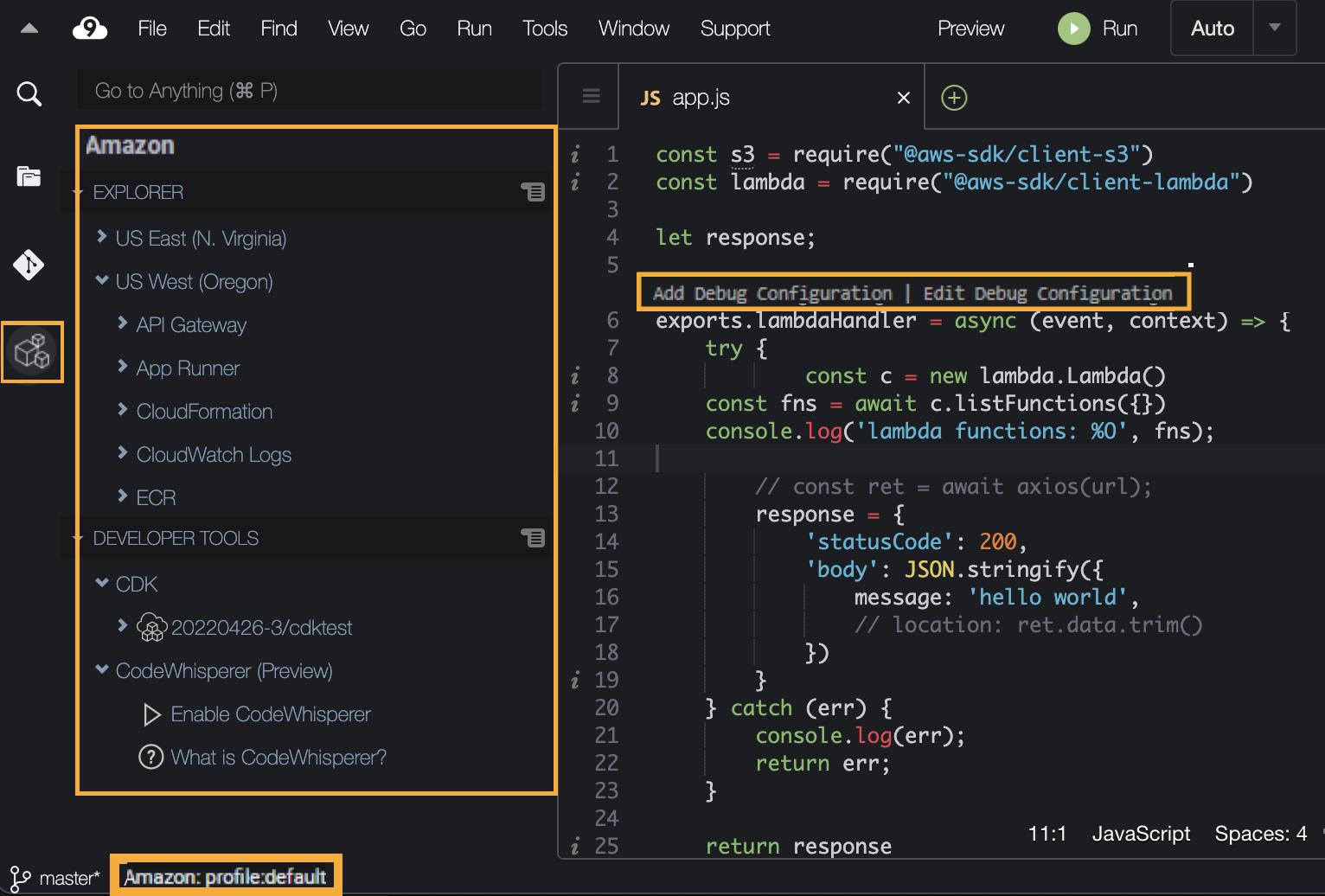Open the Edit menu
This screenshot has width=1325, height=896.
coord(214,29)
